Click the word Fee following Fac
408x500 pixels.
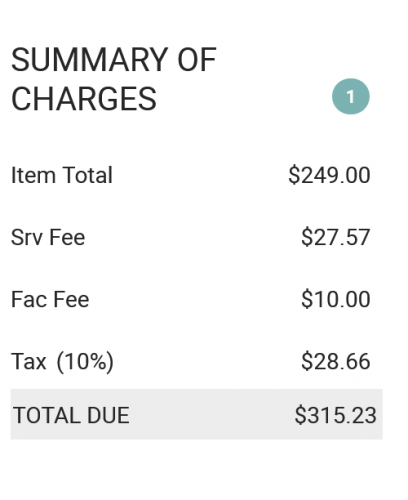click(71, 299)
